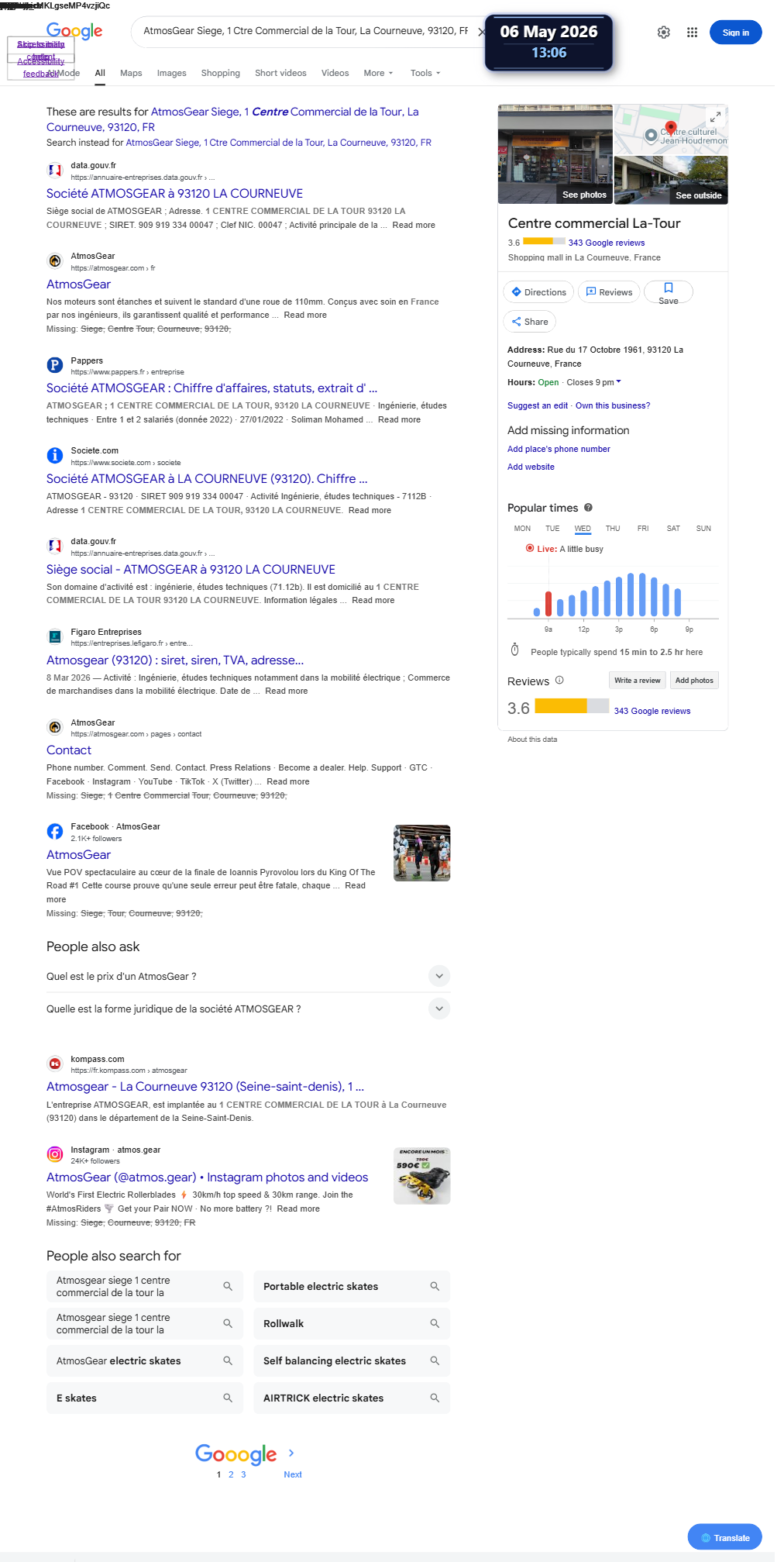Click the Instagram skates thumbnail showing 590€
The width and height of the screenshot is (784, 1562).
pyautogui.click(x=421, y=1176)
